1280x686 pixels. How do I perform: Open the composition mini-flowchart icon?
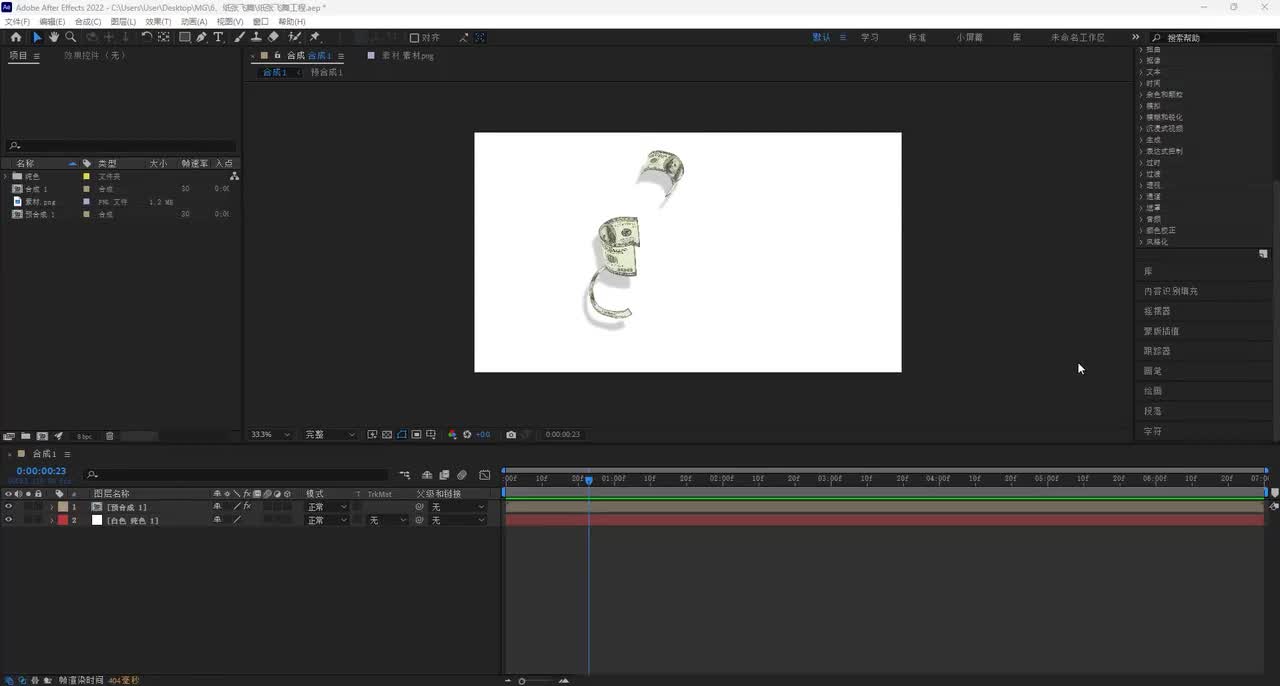[405, 475]
